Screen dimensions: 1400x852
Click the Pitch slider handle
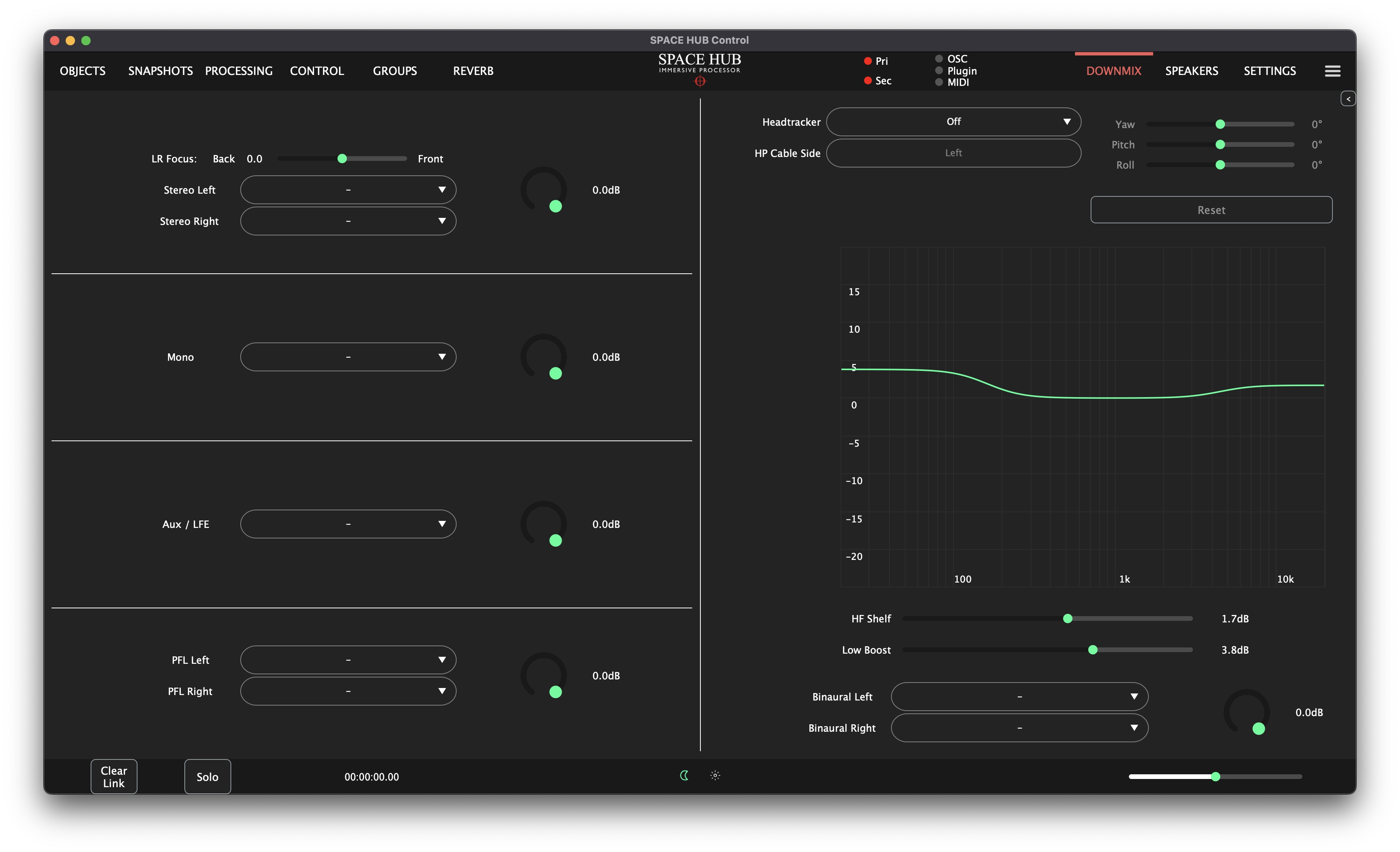[x=1220, y=145]
